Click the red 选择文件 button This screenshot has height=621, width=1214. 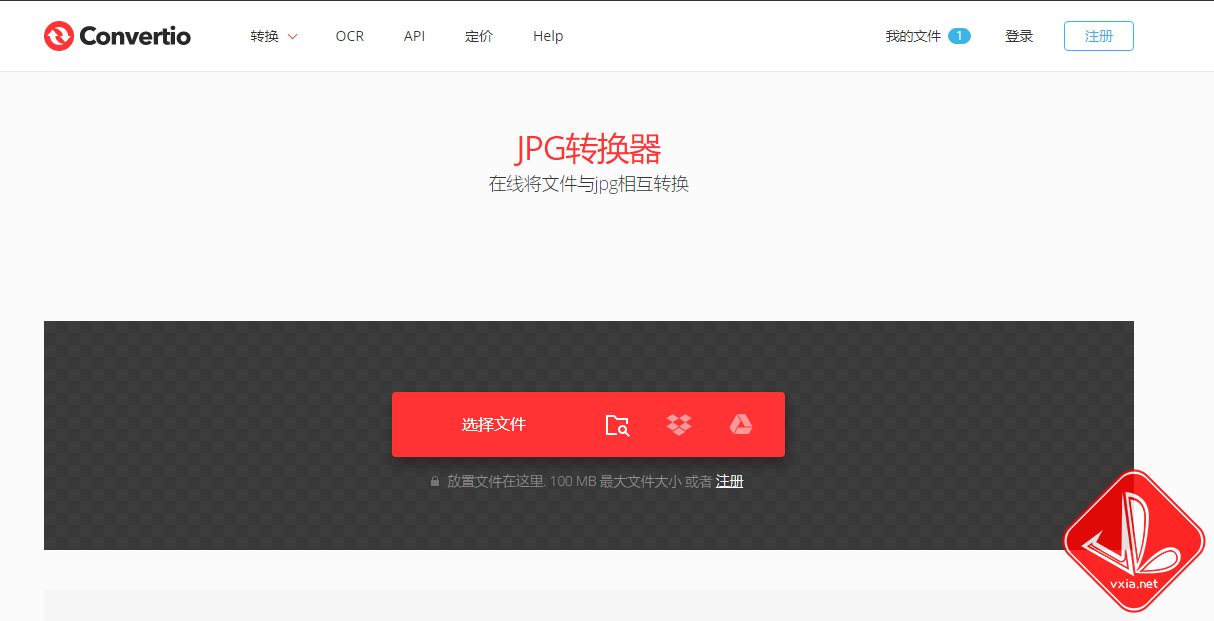tap(493, 425)
